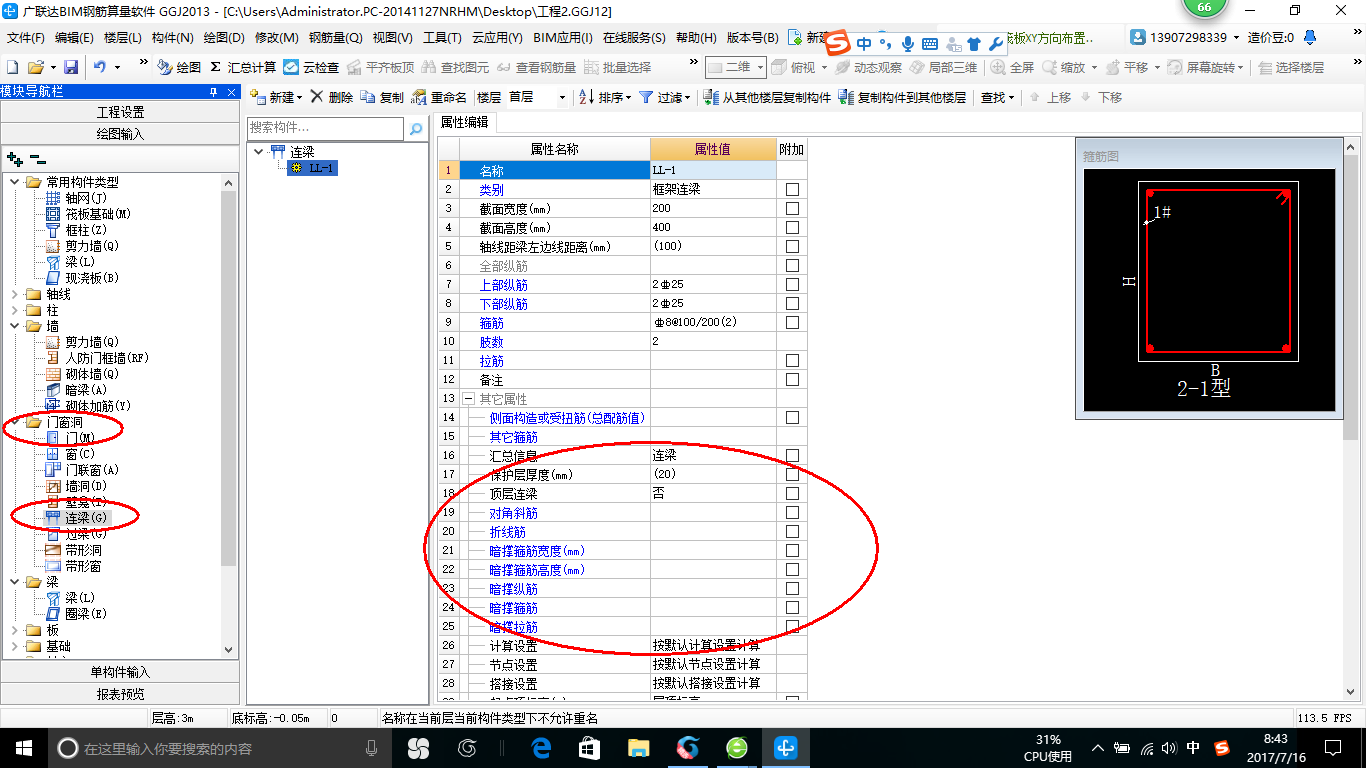The width and height of the screenshot is (1366, 768).
Task: Click the 搜索构件 search field
Action: pyautogui.click(x=325, y=128)
